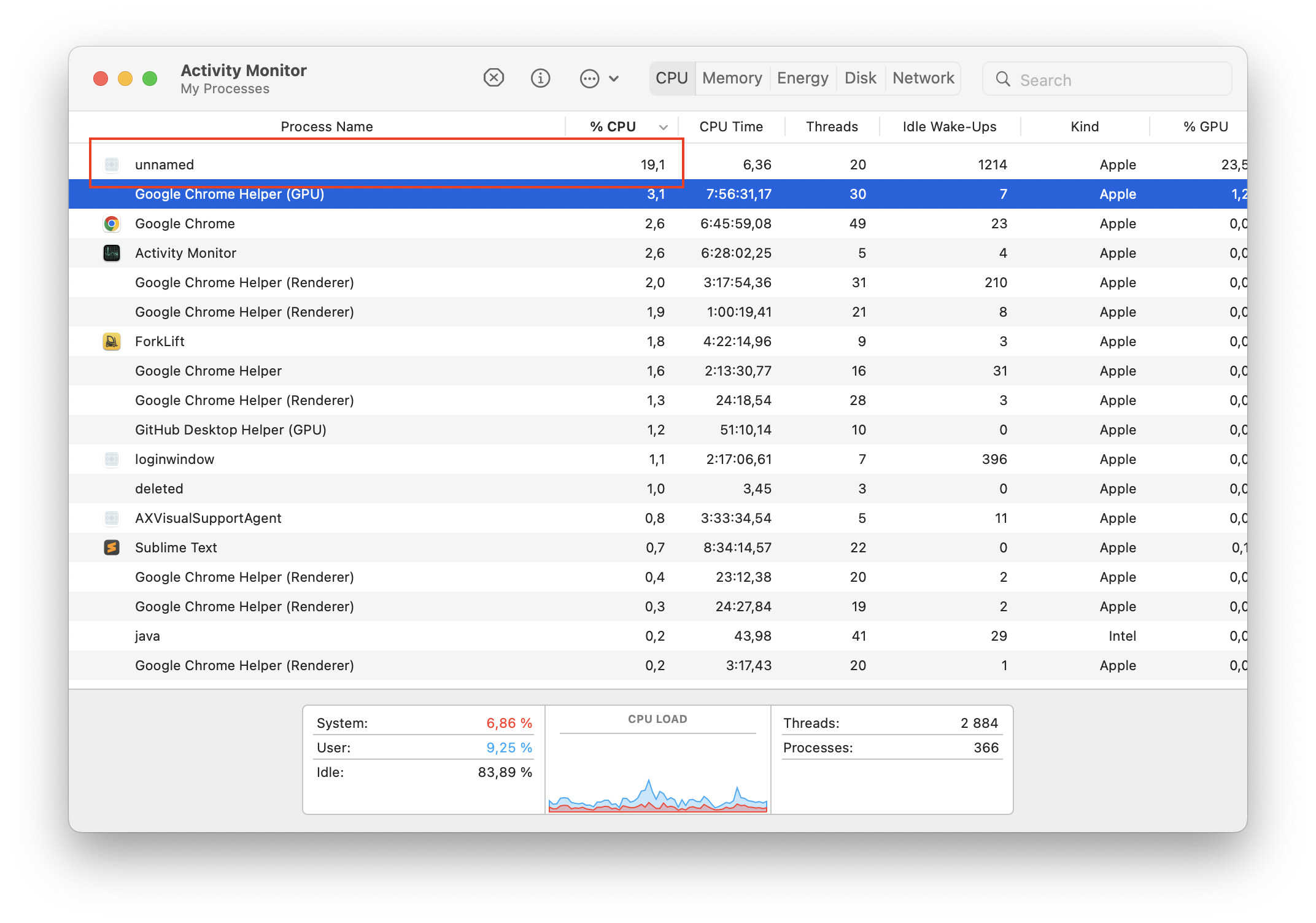This screenshot has height=923, width=1316.
Task: Switch to the Network tab
Action: [923, 79]
